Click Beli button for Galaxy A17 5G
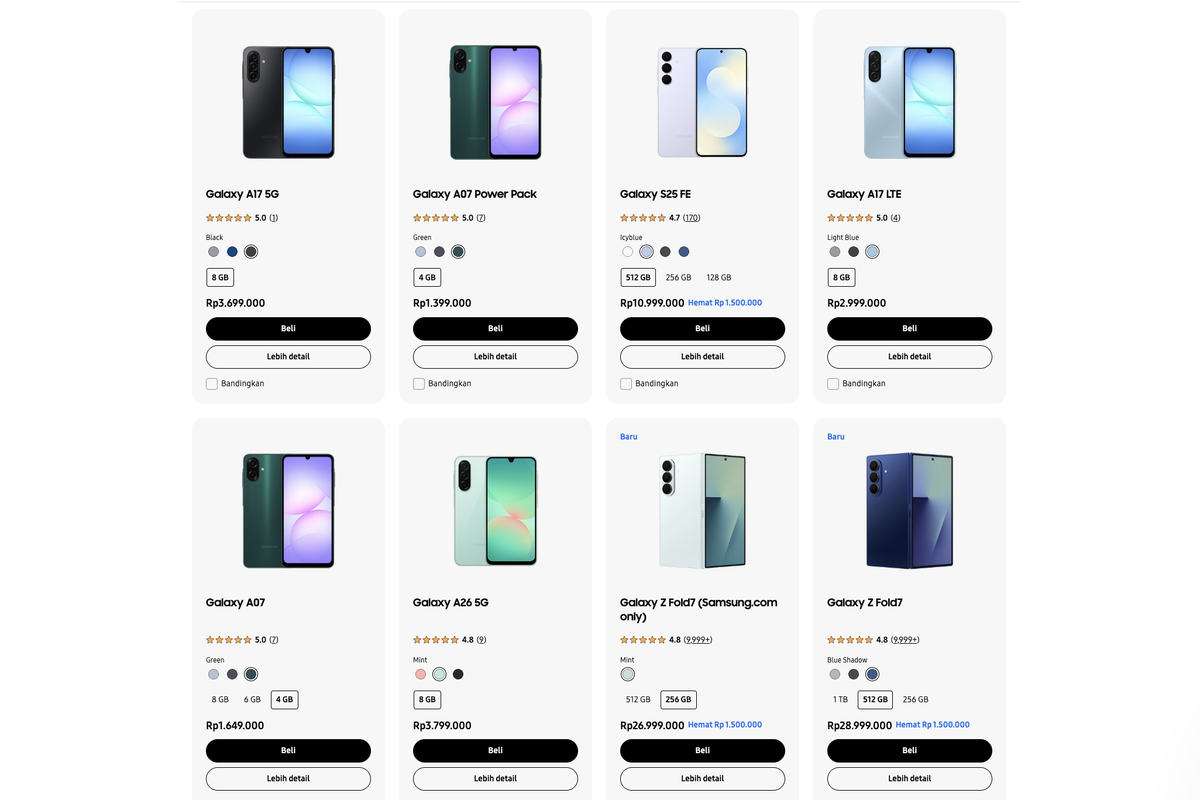This screenshot has height=800, width=1200. 288,328
